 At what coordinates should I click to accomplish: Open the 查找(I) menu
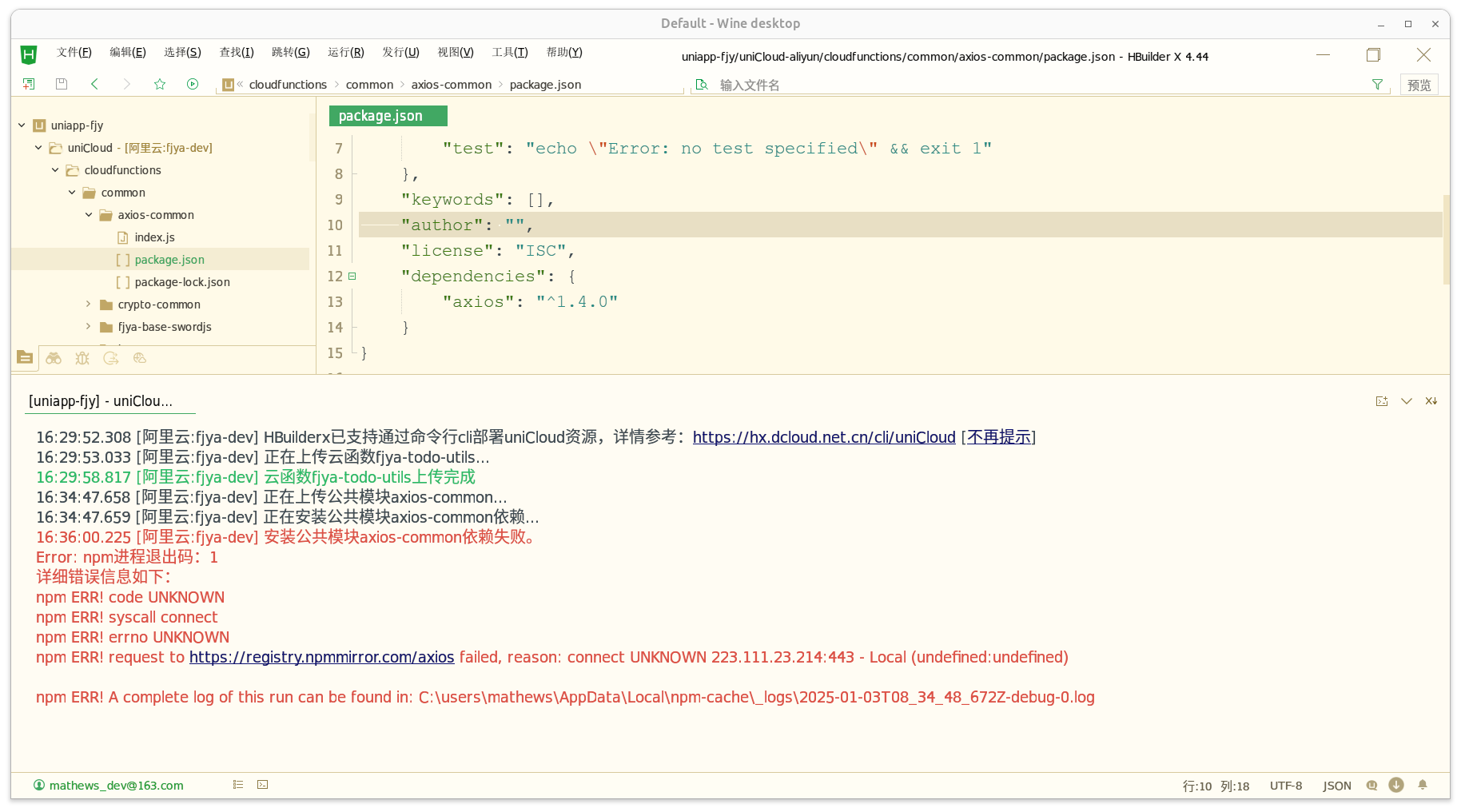tap(237, 53)
